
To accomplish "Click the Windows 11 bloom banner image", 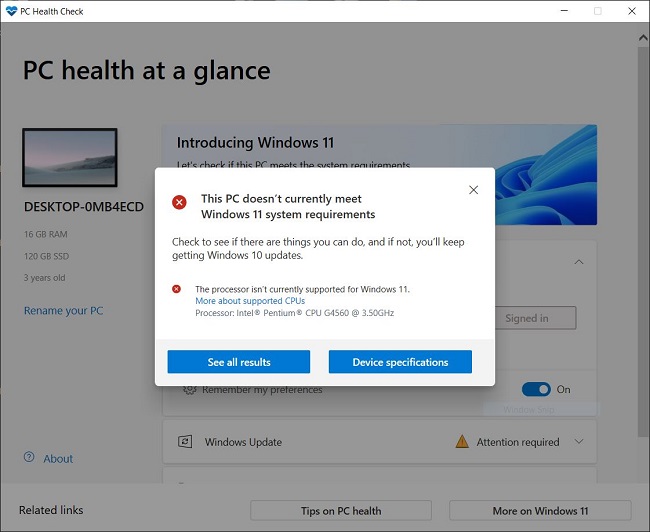I will point(546,174).
